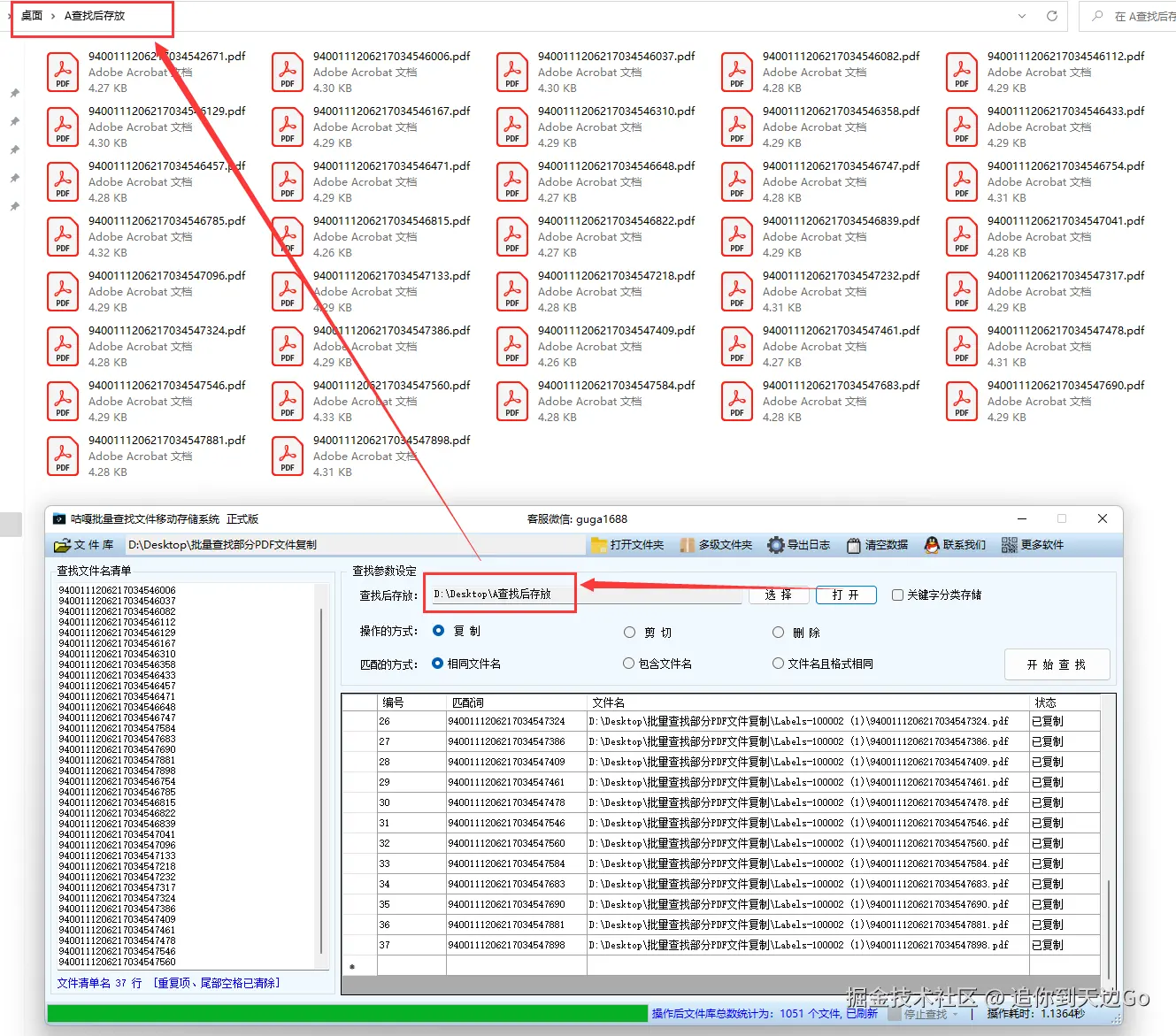
Task: Select PDF icon for 9400111206217034546112.pdf
Action: click(x=962, y=72)
